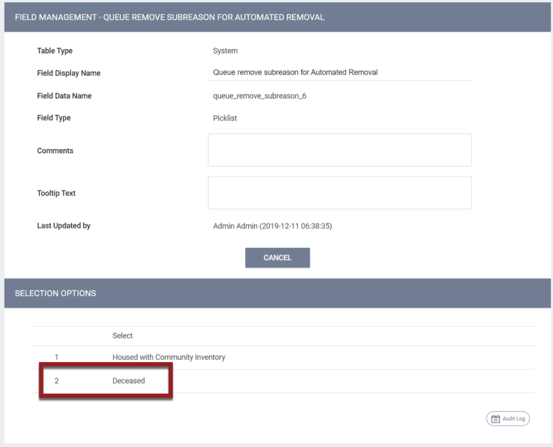Click the Last Updated by Admin value
Screen dimensions: 553x447
pos(272,226)
